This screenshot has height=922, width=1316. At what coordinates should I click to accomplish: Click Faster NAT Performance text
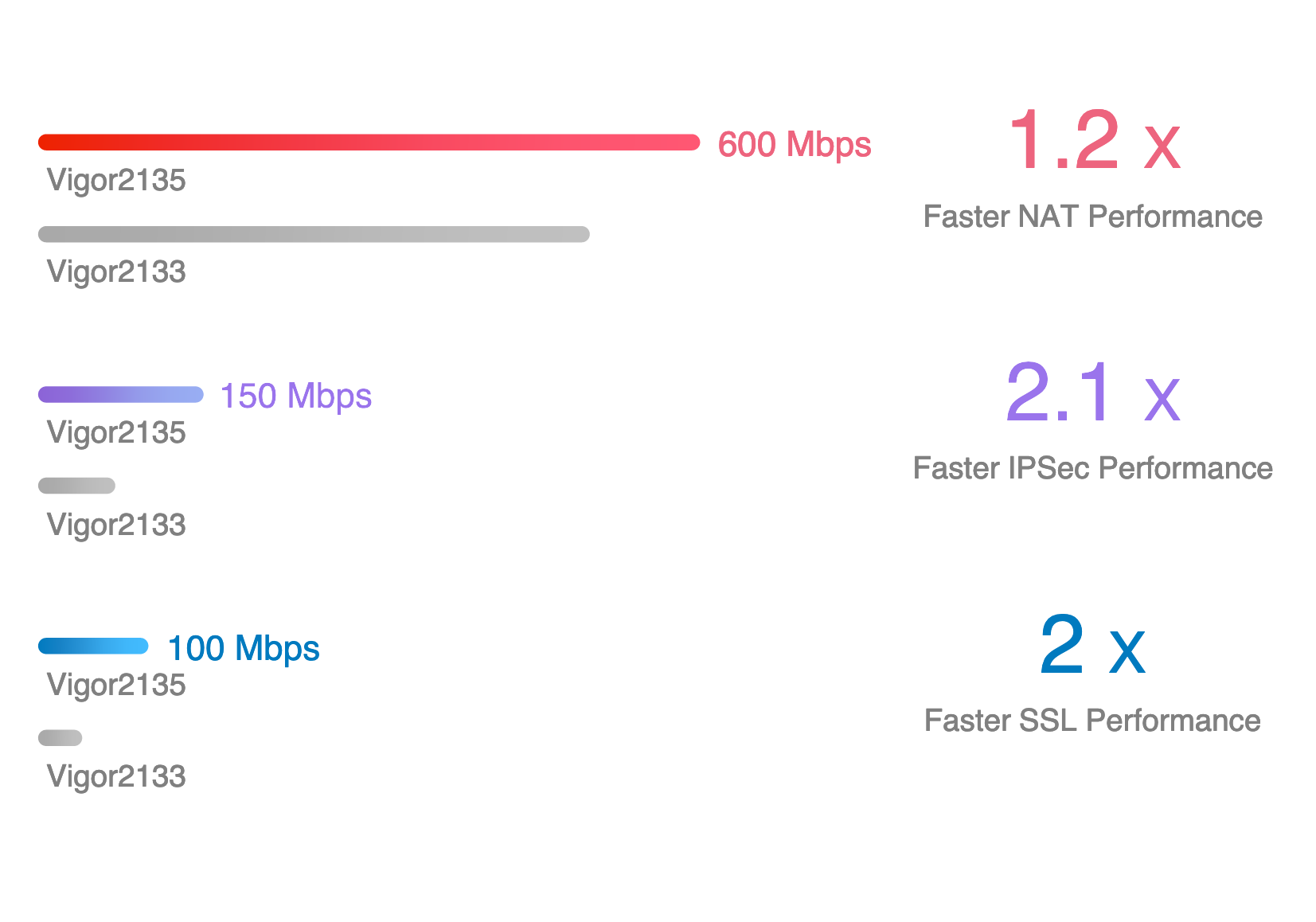tap(1092, 217)
